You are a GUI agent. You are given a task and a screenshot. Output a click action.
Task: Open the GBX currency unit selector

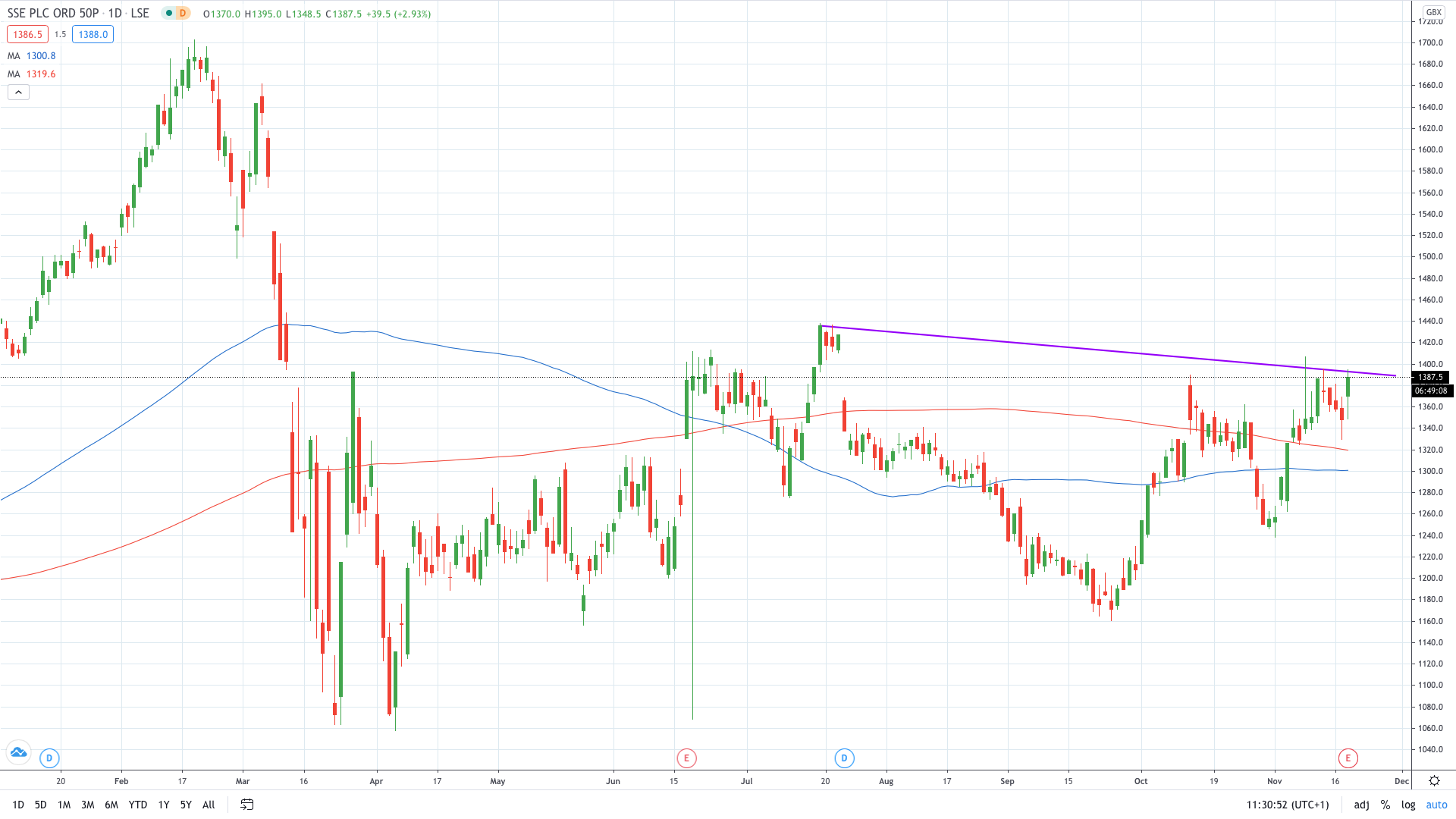coord(1434,11)
